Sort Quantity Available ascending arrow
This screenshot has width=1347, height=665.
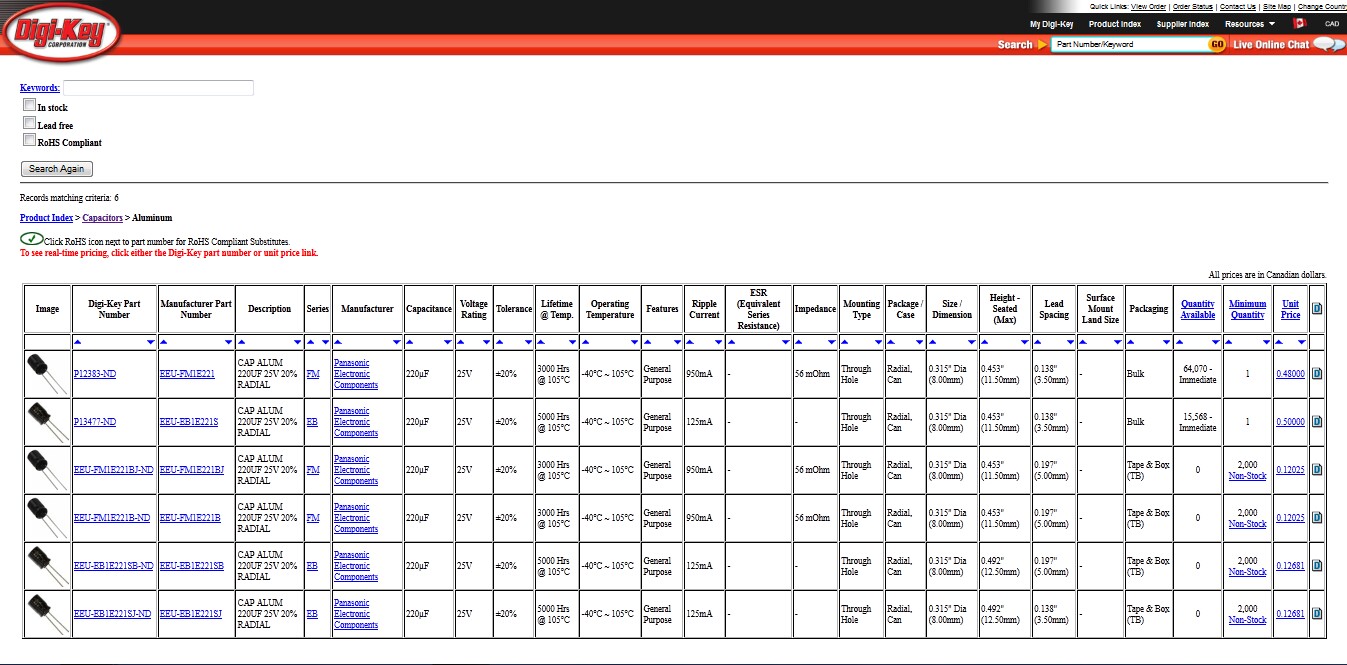point(1181,342)
